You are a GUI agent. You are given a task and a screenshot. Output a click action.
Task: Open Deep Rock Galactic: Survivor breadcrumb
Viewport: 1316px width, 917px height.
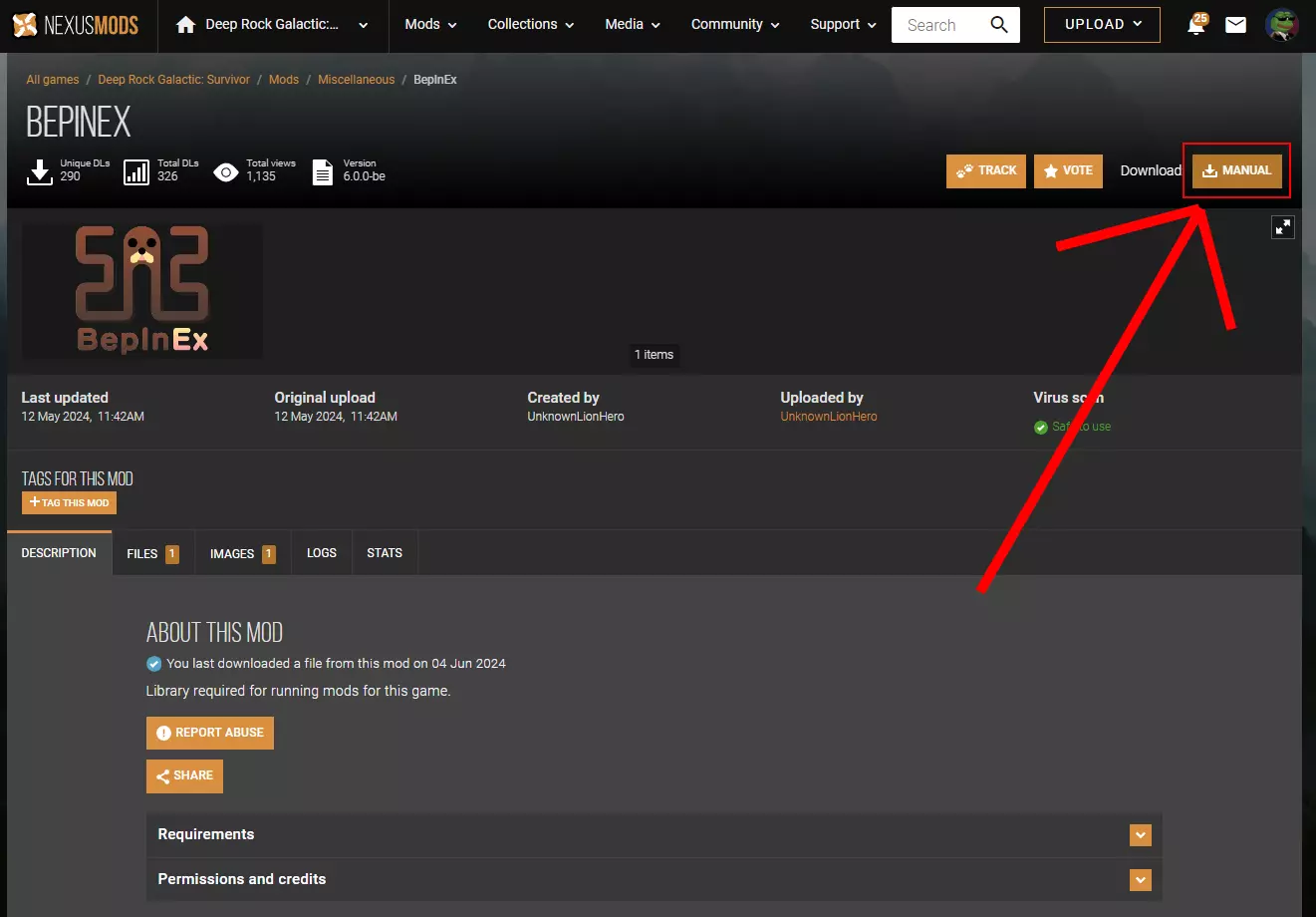[x=174, y=80]
